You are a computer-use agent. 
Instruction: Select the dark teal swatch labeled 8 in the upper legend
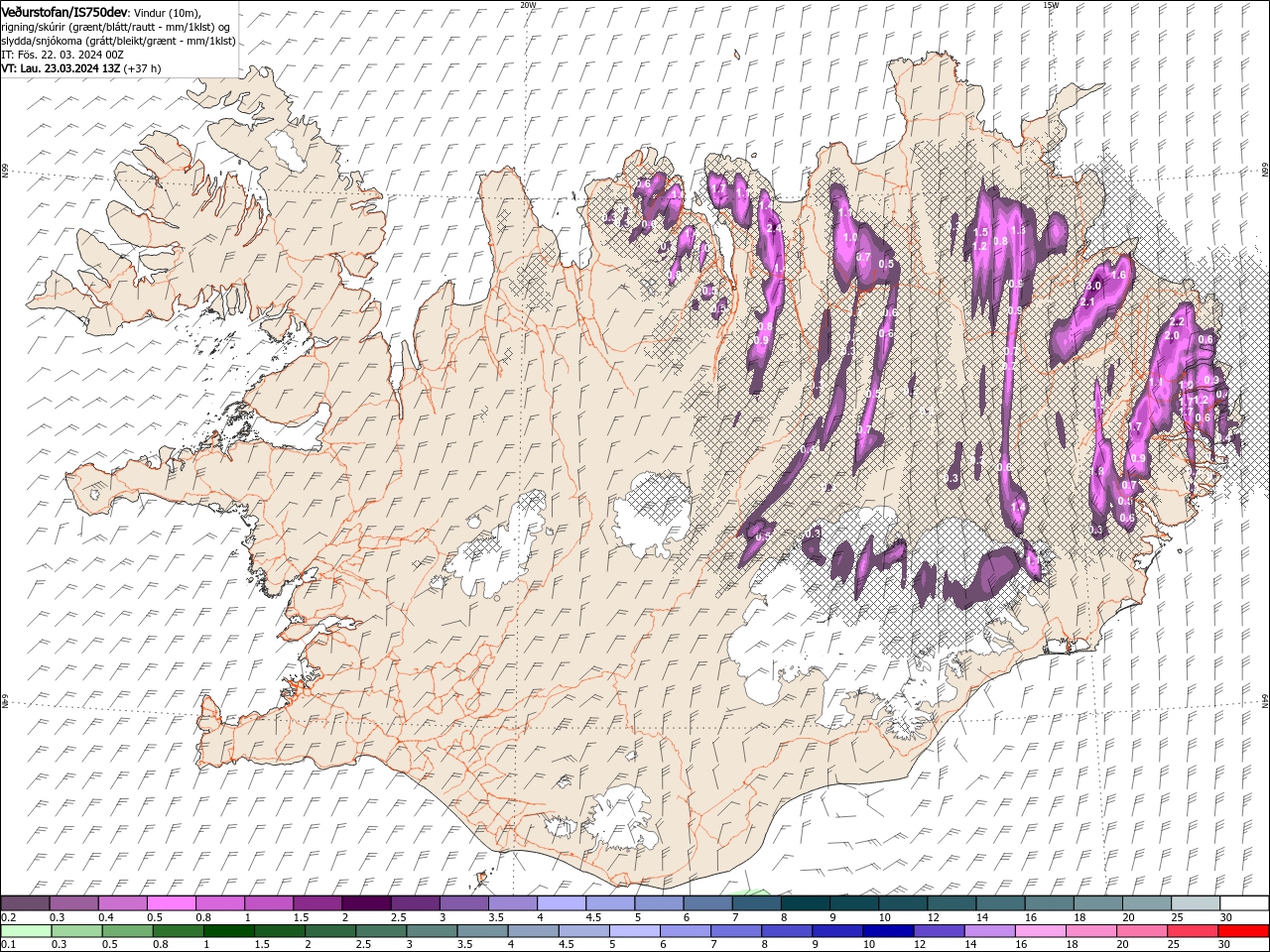pyautogui.click(x=804, y=903)
